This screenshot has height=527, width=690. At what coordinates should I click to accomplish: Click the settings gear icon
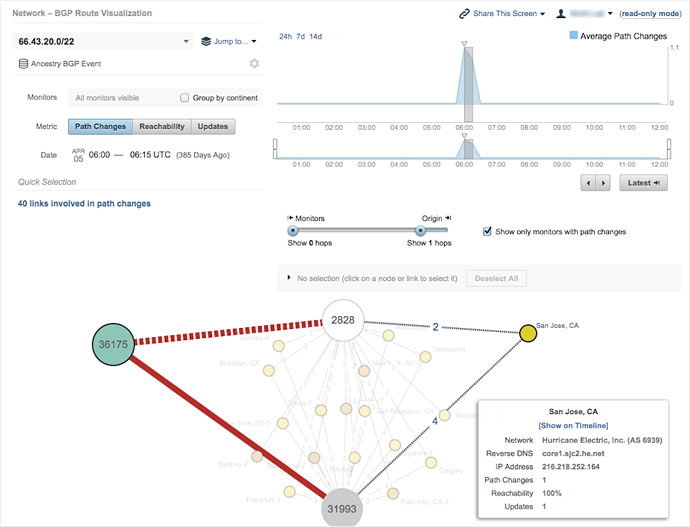(254, 64)
